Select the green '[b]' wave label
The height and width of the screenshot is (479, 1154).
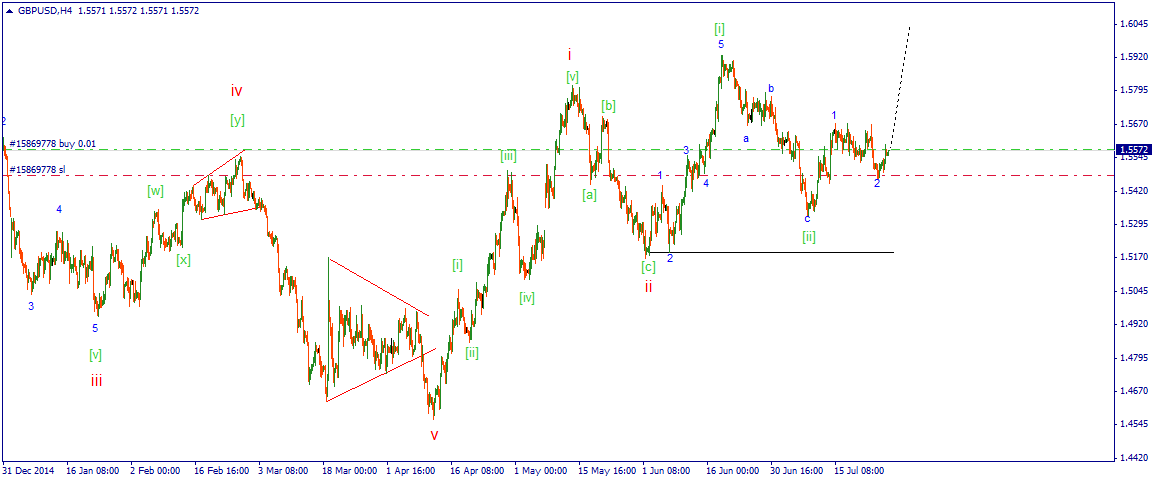pos(608,105)
